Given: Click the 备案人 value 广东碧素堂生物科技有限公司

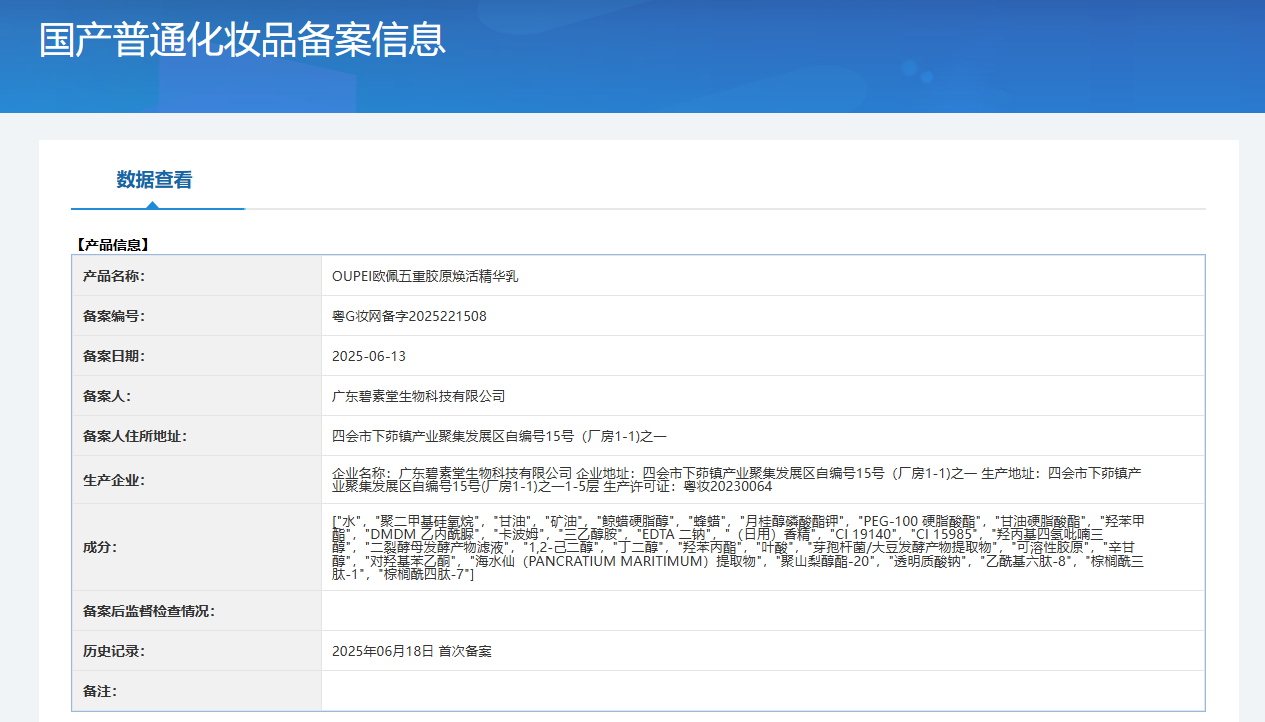Looking at the screenshot, I should [418, 396].
